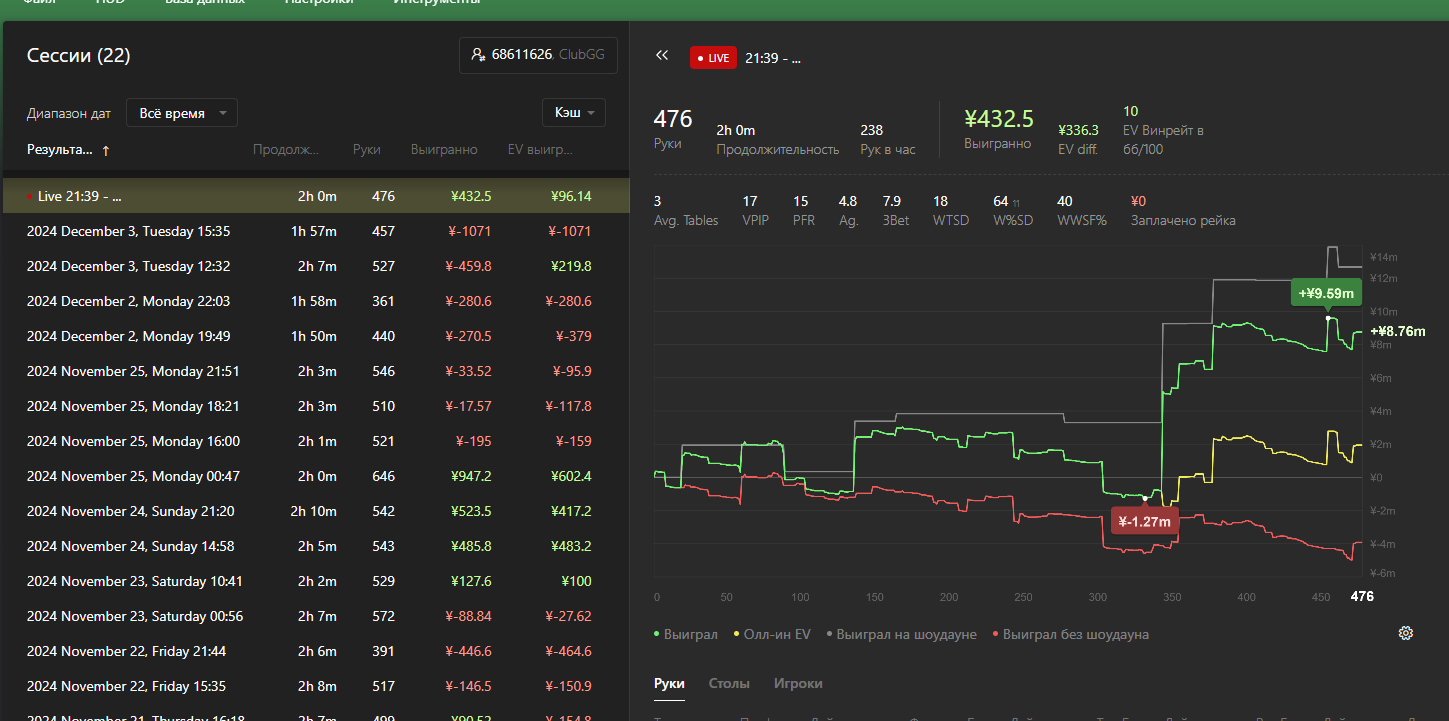Select December 3, Tuesday 12:32 session

[316, 266]
